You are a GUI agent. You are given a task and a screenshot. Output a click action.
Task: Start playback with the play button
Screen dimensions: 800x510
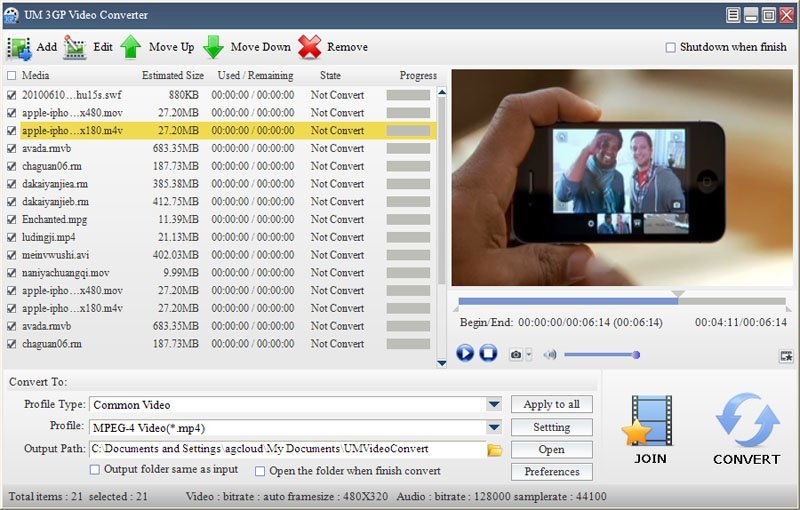pyautogui.click(x=465, y=353)
